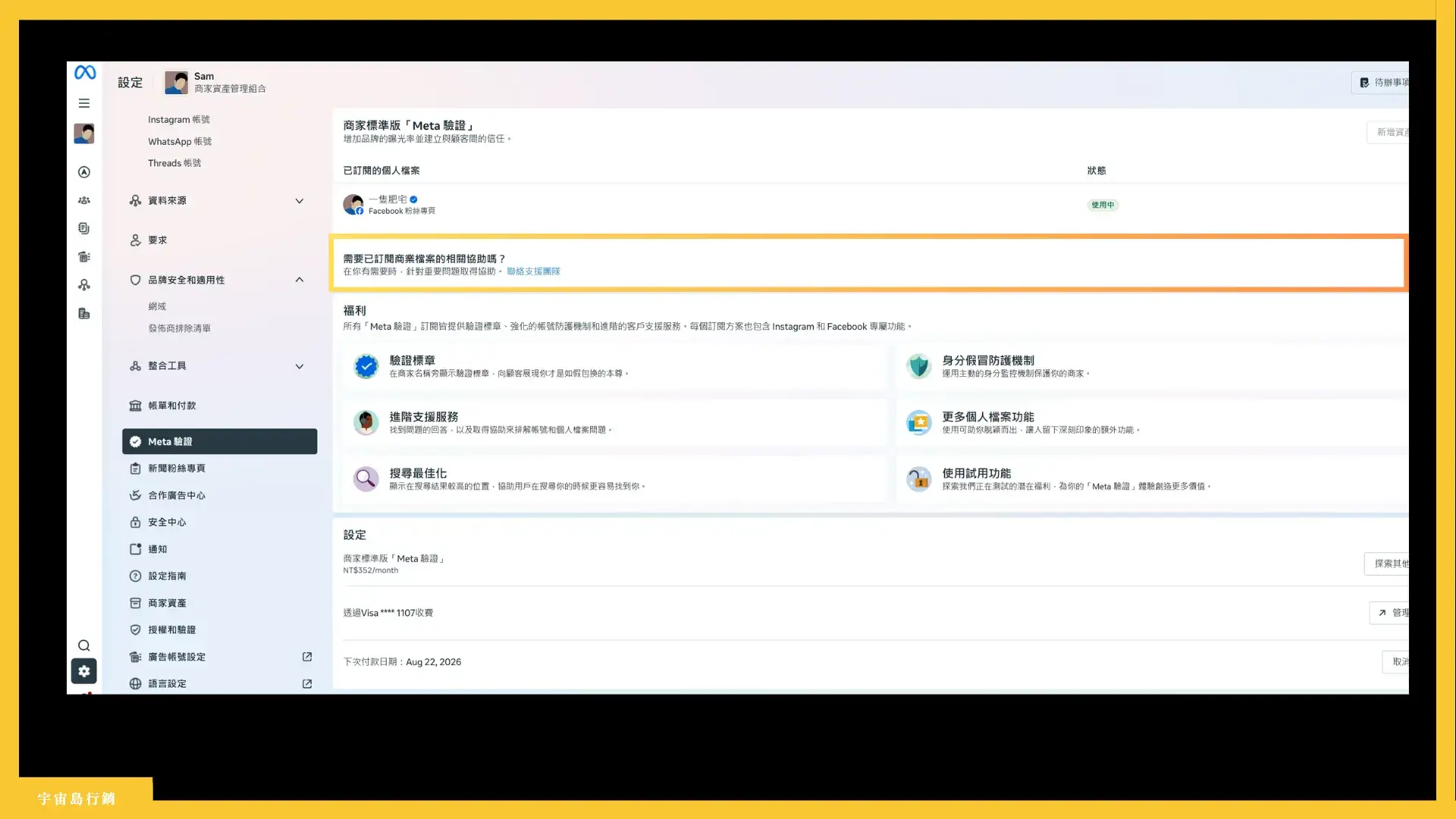
Task: Click the 身分假冒防護機制 benefit title
Action: [988, 360]
